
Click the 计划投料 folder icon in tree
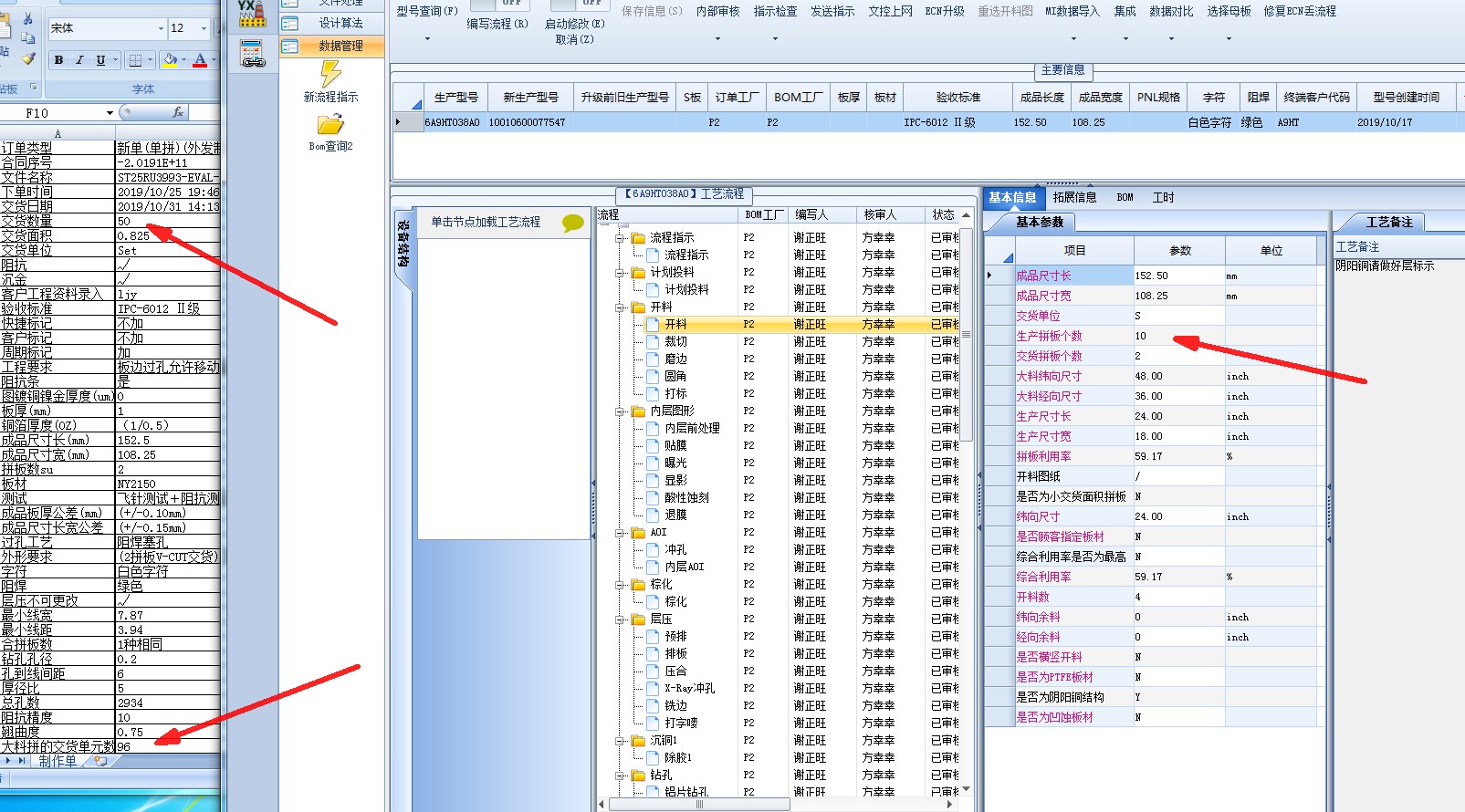click(x=638, y=273)
